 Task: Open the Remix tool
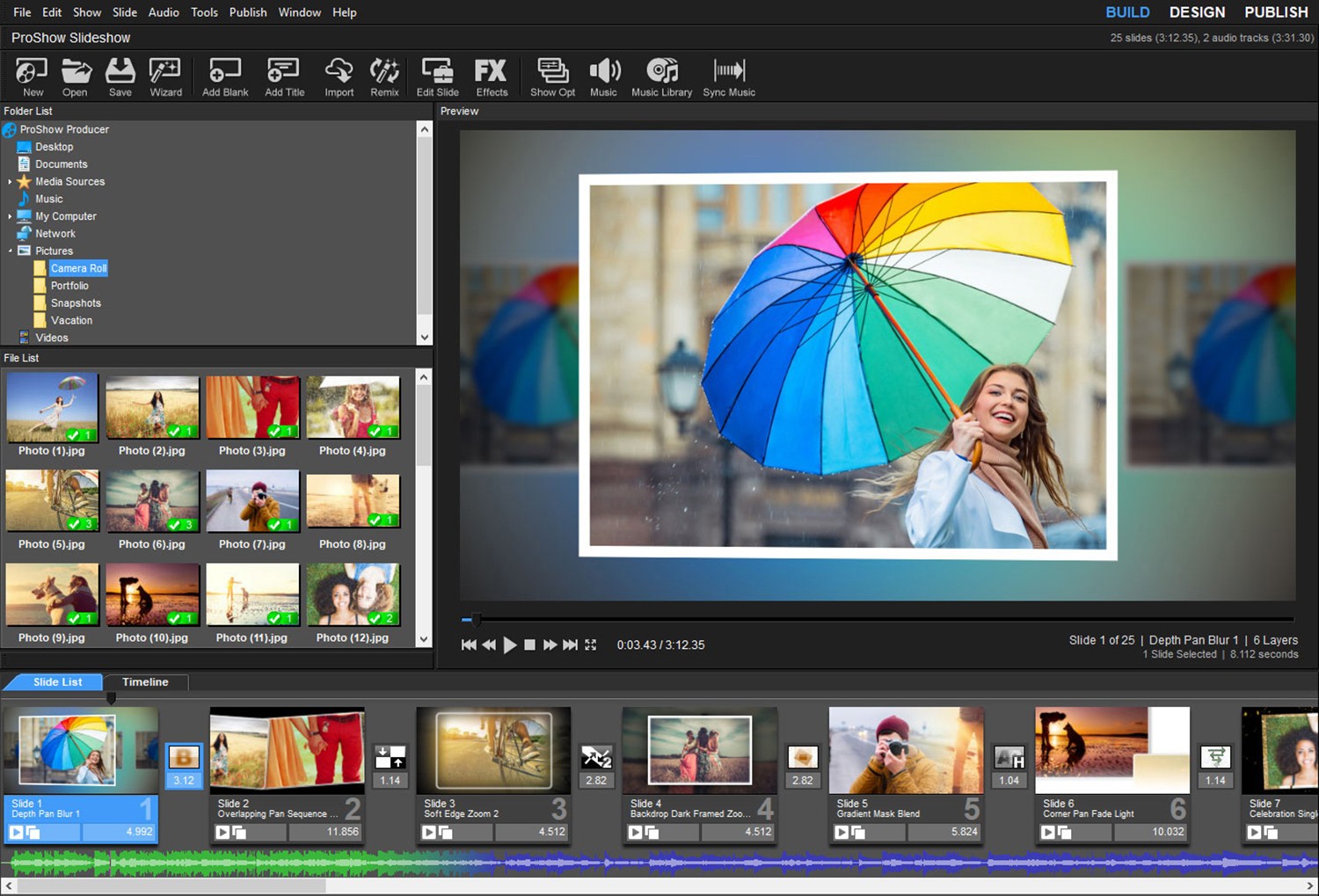pos(384,76)
